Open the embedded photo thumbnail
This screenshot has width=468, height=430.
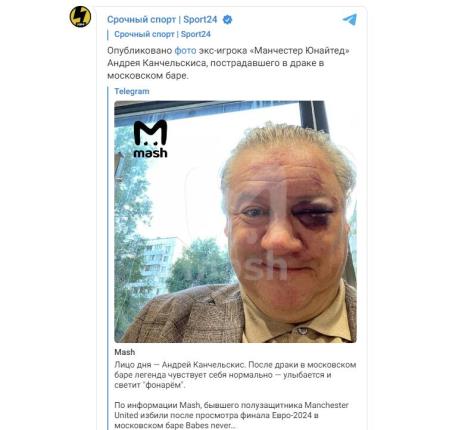[235, 221]
